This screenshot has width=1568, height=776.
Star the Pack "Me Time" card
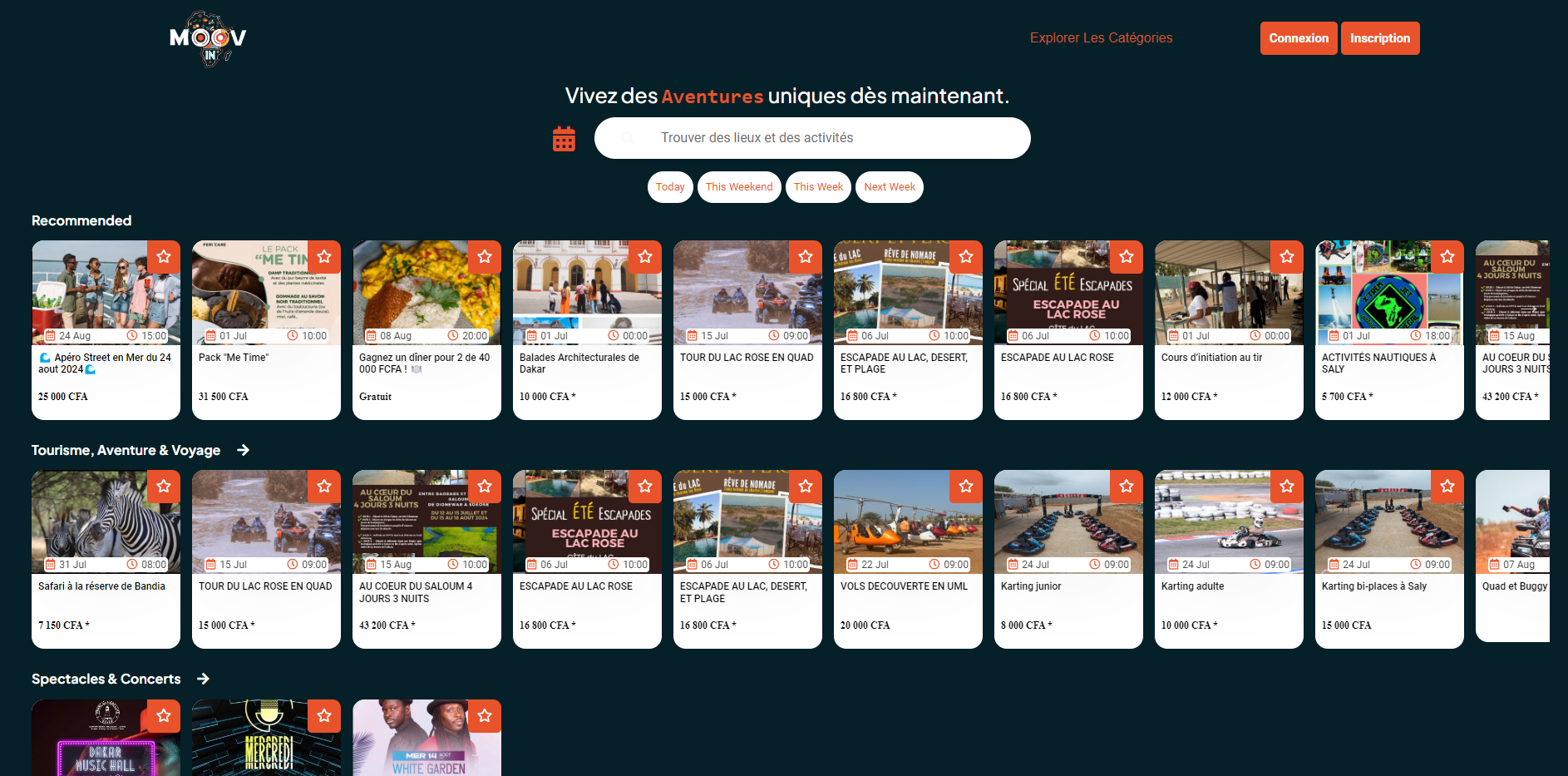[324, 257]
